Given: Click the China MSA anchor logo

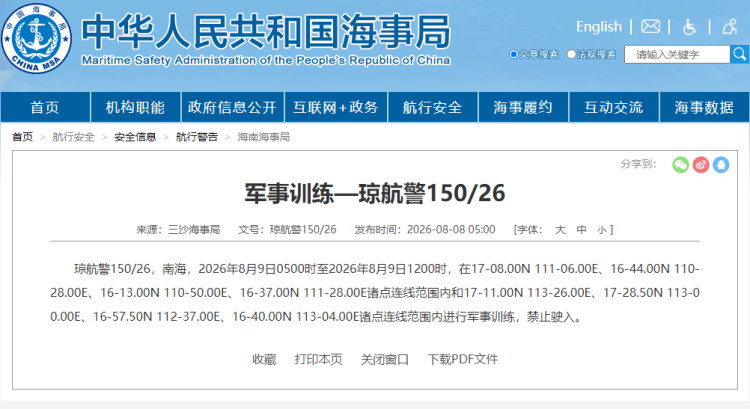Looking at the screenshot, I should (x=36, y=38).
